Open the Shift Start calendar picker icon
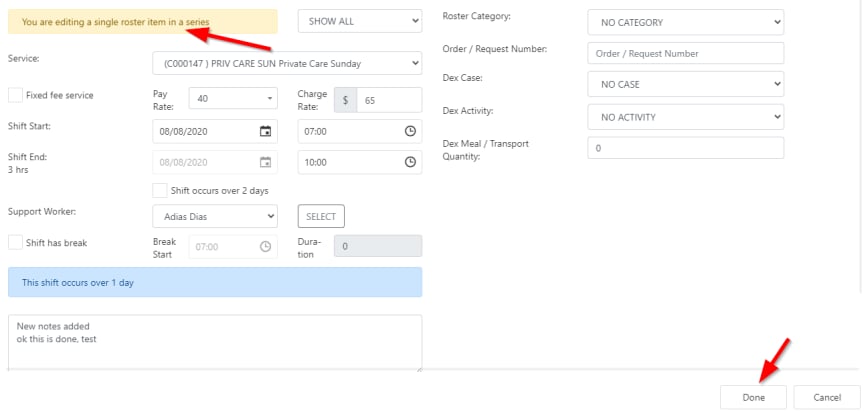Image resolution: width=868 pixels, height=415 pixels. pos(266,132)
